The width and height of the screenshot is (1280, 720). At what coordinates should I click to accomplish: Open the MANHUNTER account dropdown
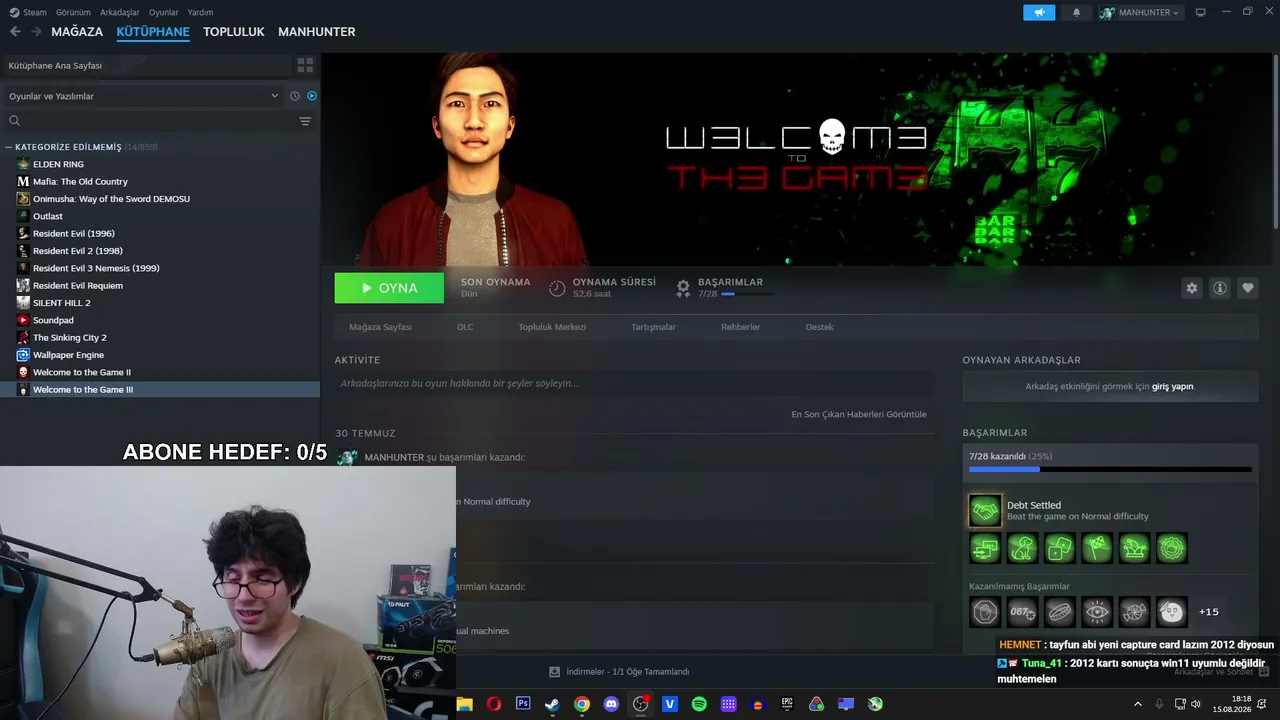point(1140,12)
